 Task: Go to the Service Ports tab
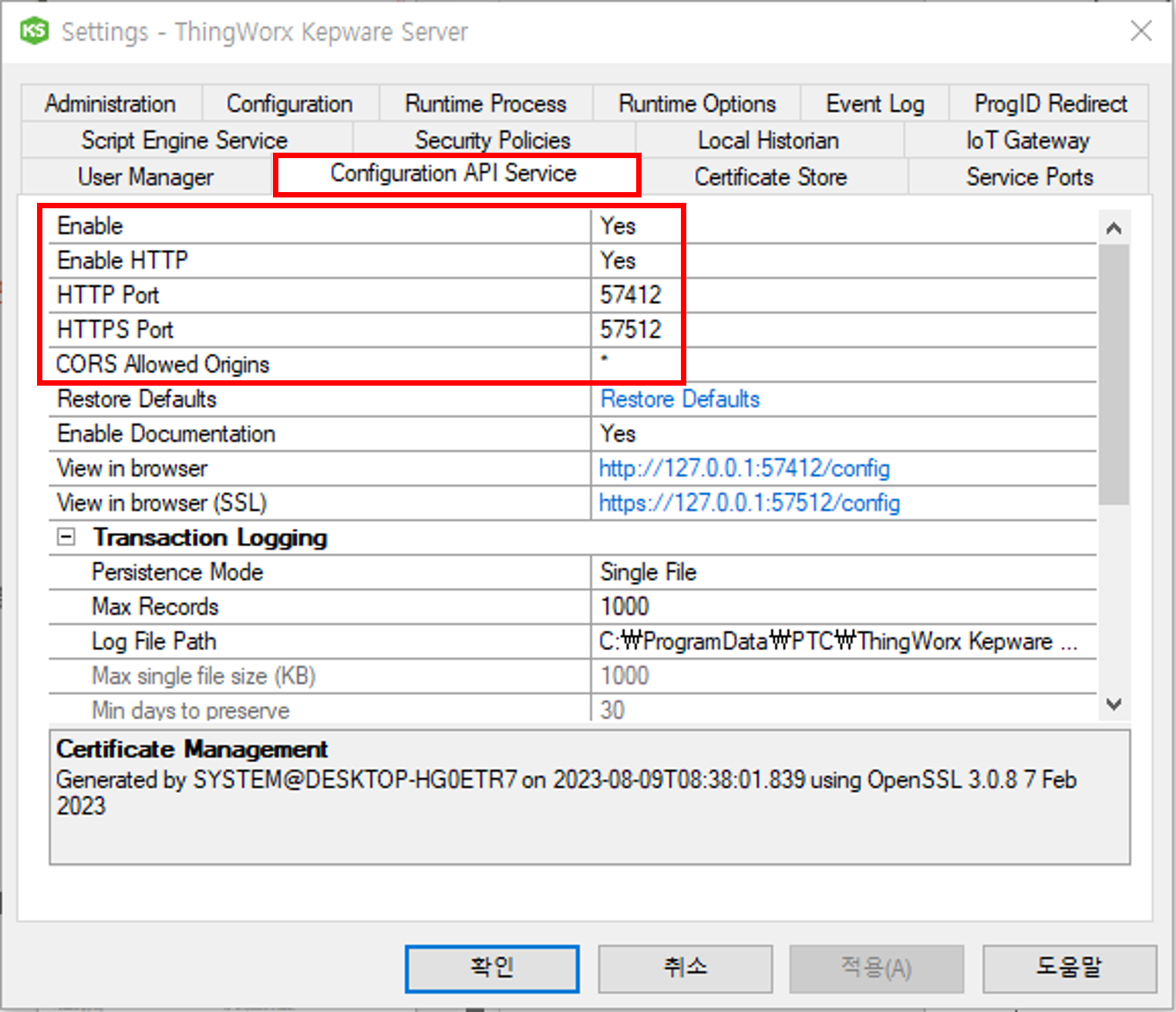coord(1029,177)
